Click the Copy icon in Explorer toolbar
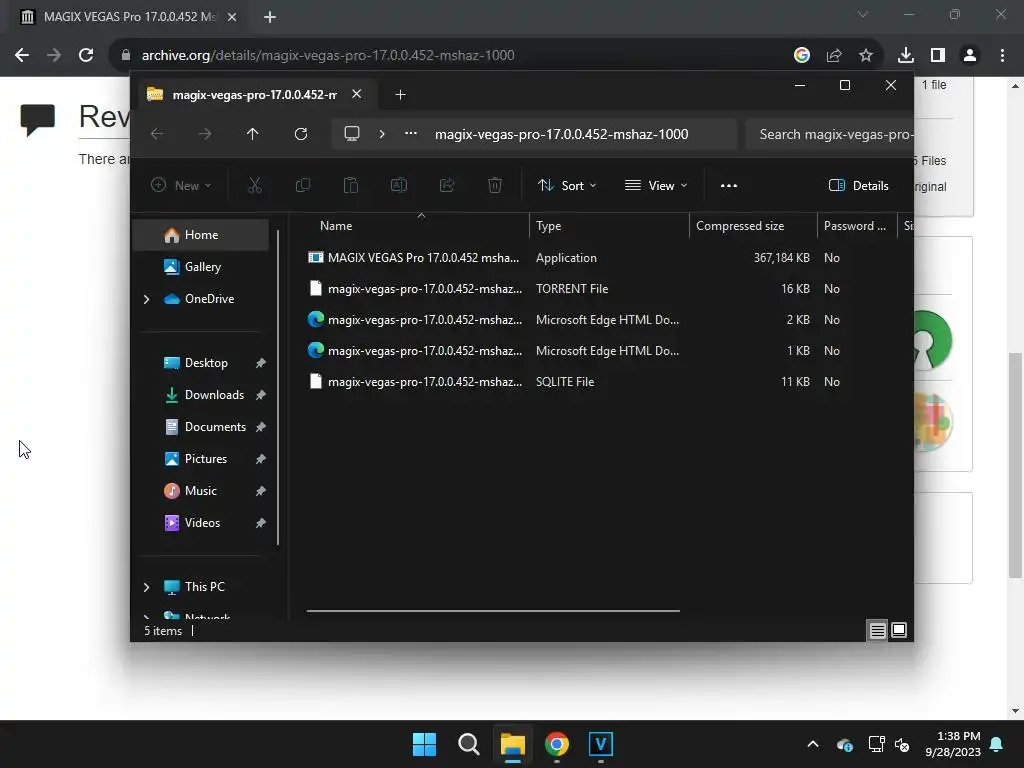This screenshot has height=768, width=1024. [x=302, y=185]
